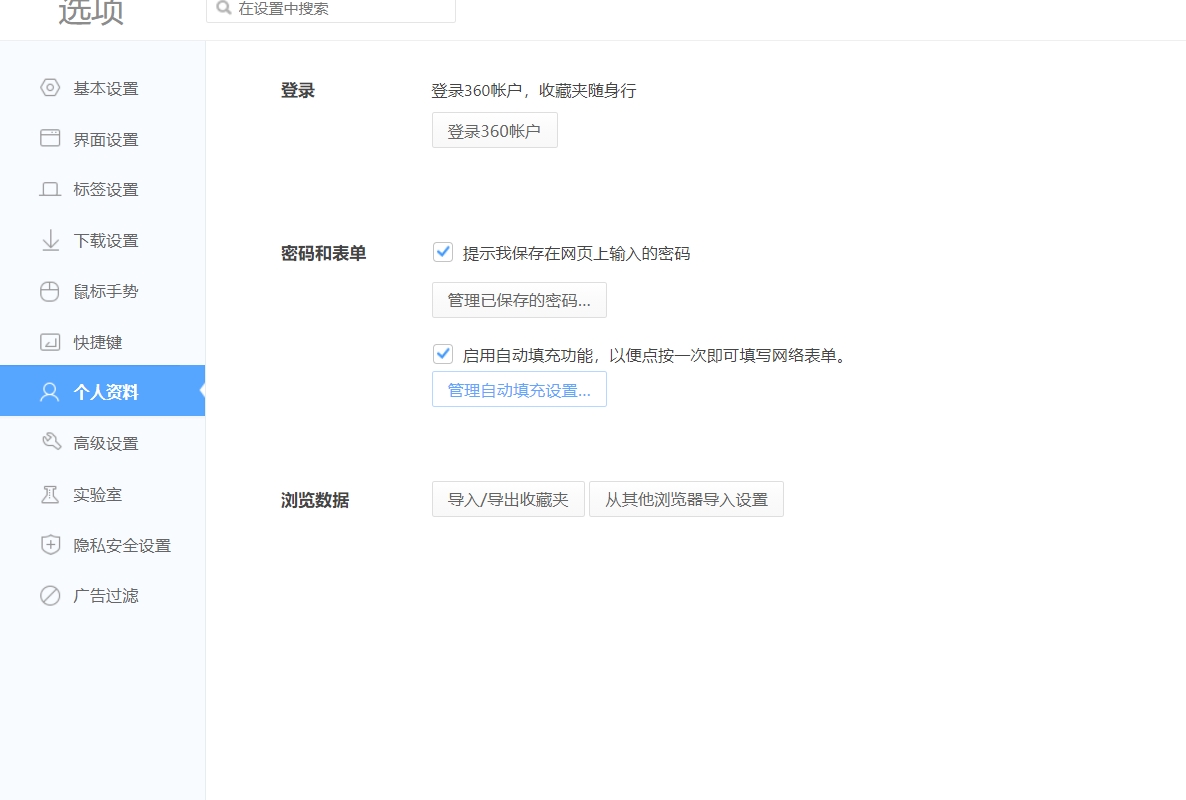Viewport: 1186px width, 800px height.
Task: Open 高级设置 page
Action: 102,443
